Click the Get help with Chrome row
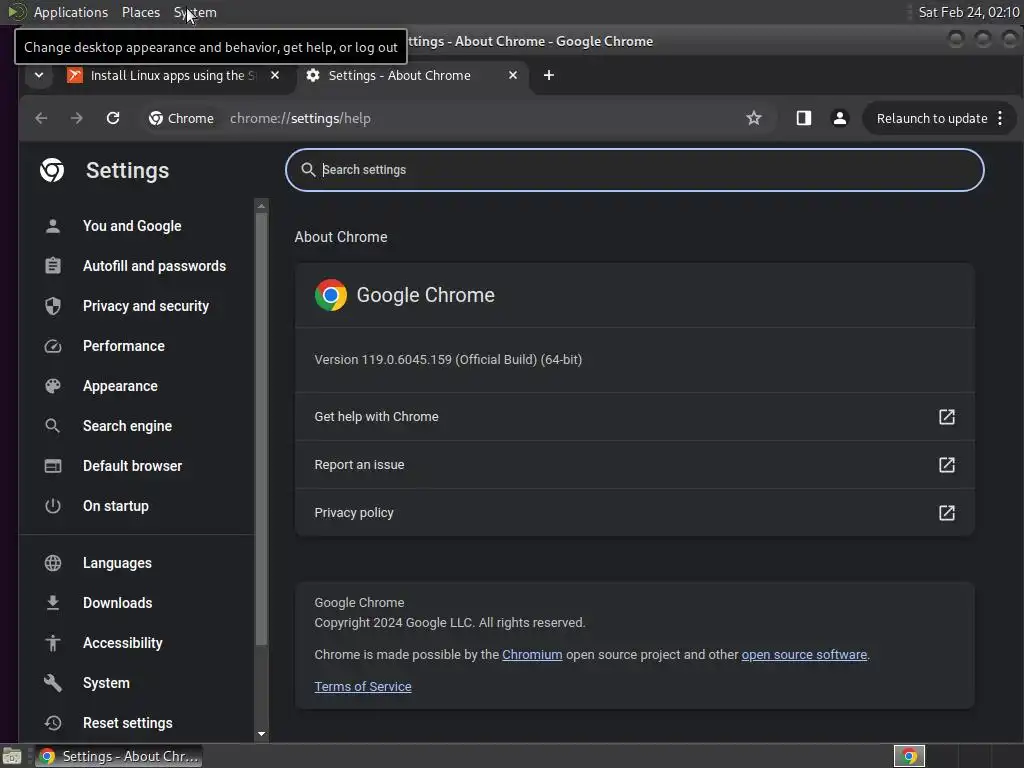Screen dimensions: 1024x768 click(635, 417)
